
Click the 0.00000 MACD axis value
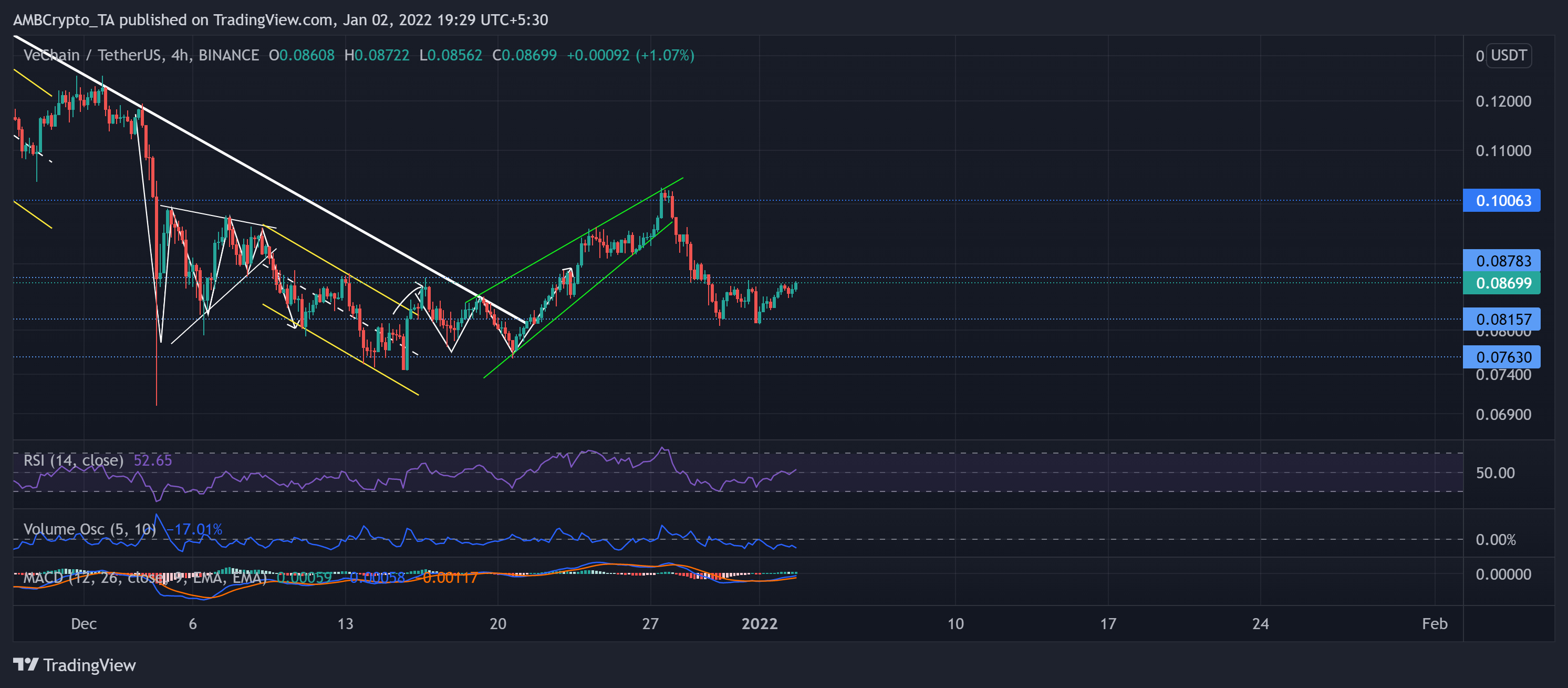1503,574
